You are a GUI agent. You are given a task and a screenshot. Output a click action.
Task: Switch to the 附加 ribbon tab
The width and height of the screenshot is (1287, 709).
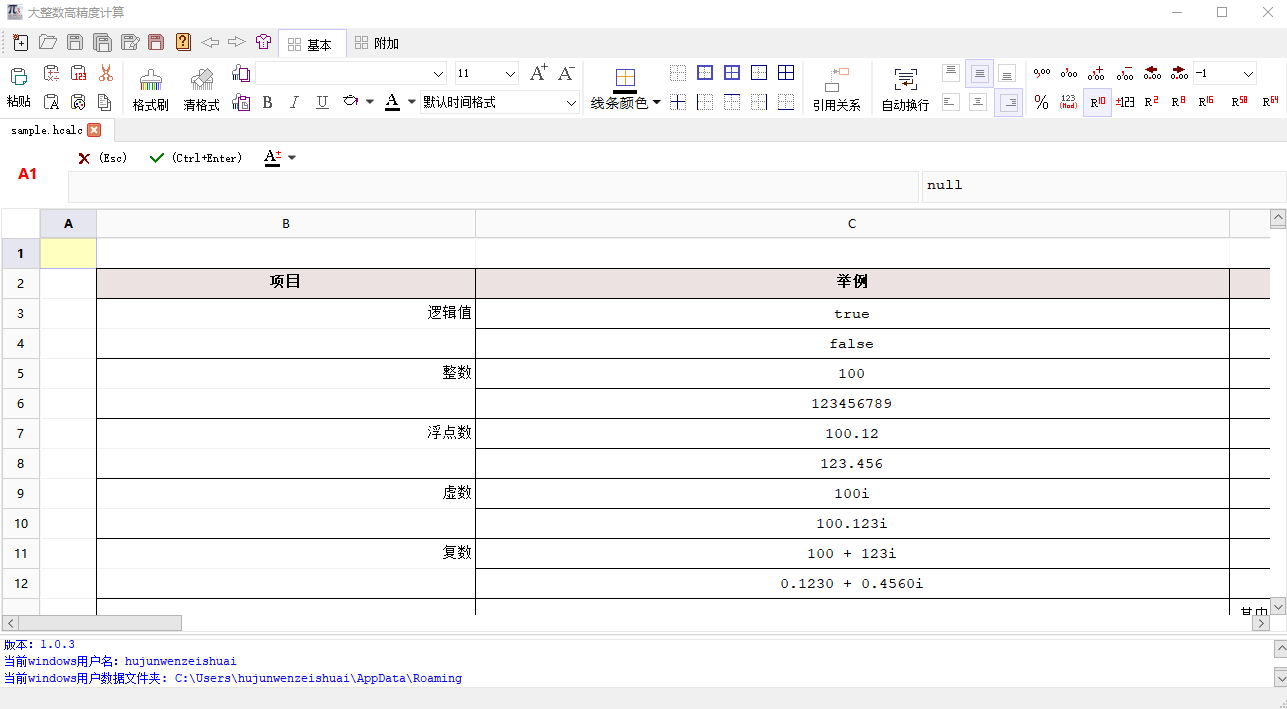(x=378, y=43)
